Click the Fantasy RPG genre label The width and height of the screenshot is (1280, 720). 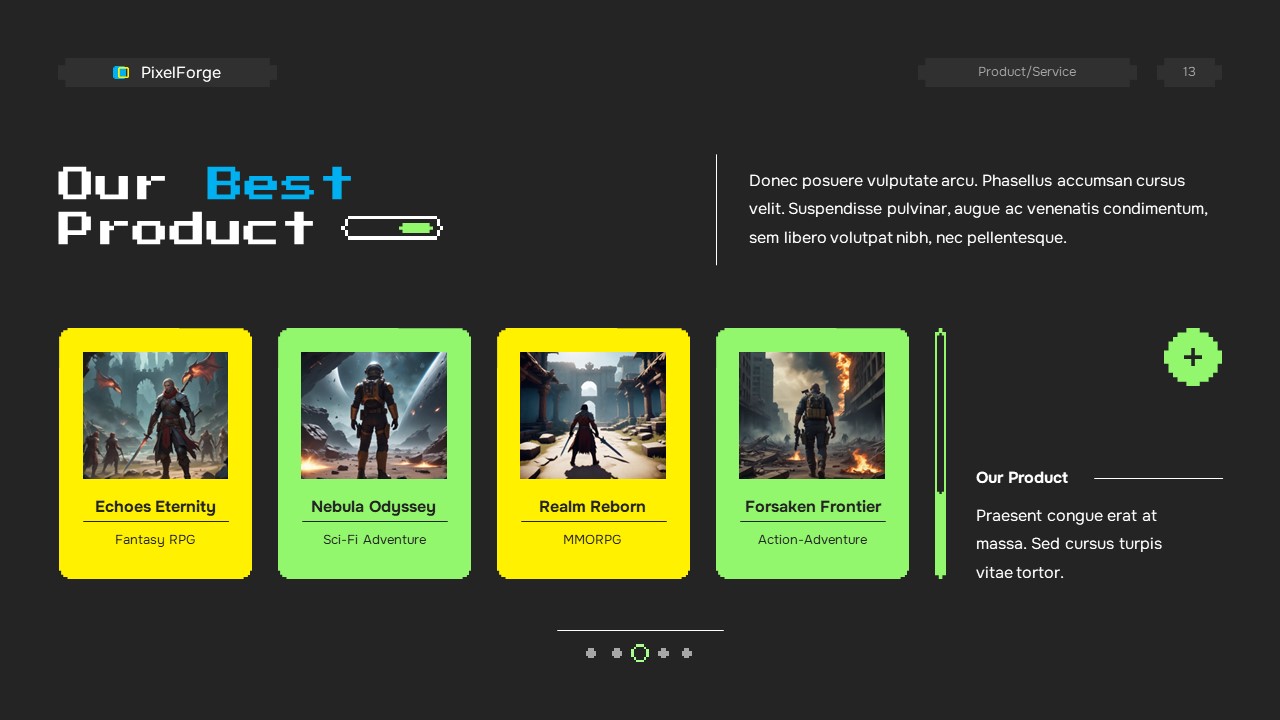155,539
